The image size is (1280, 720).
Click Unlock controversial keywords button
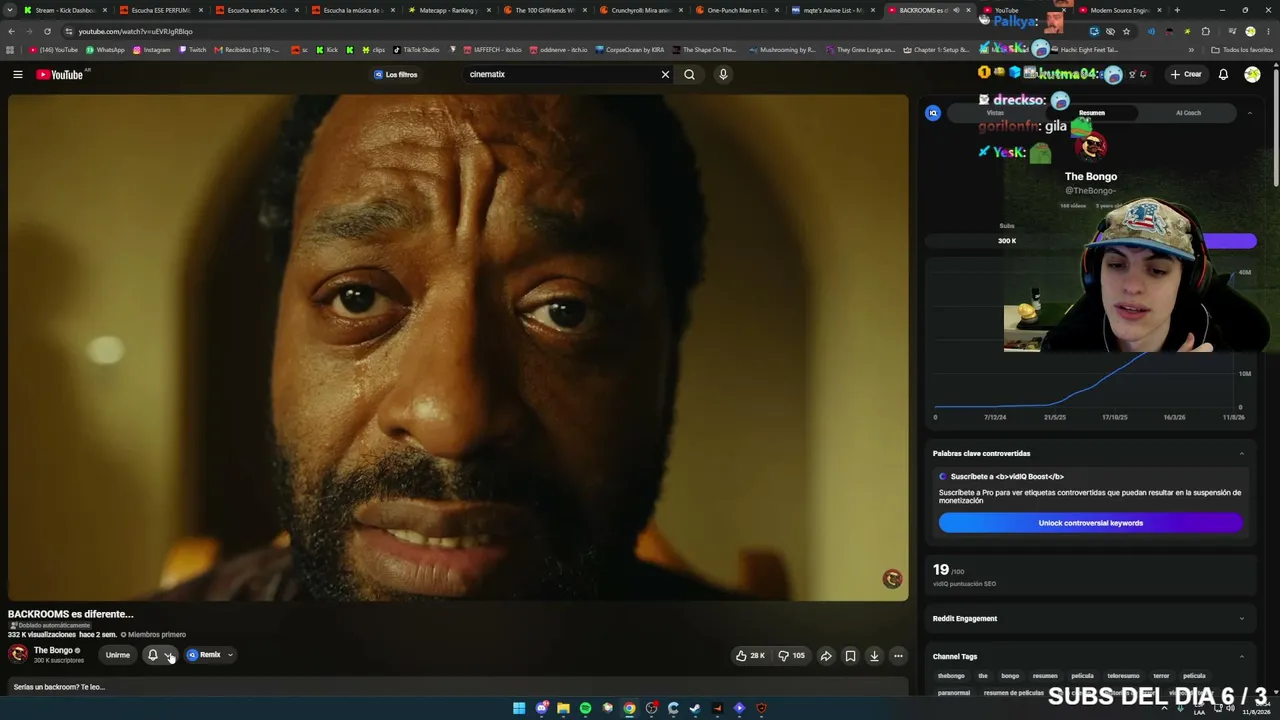coord(1090,523)
